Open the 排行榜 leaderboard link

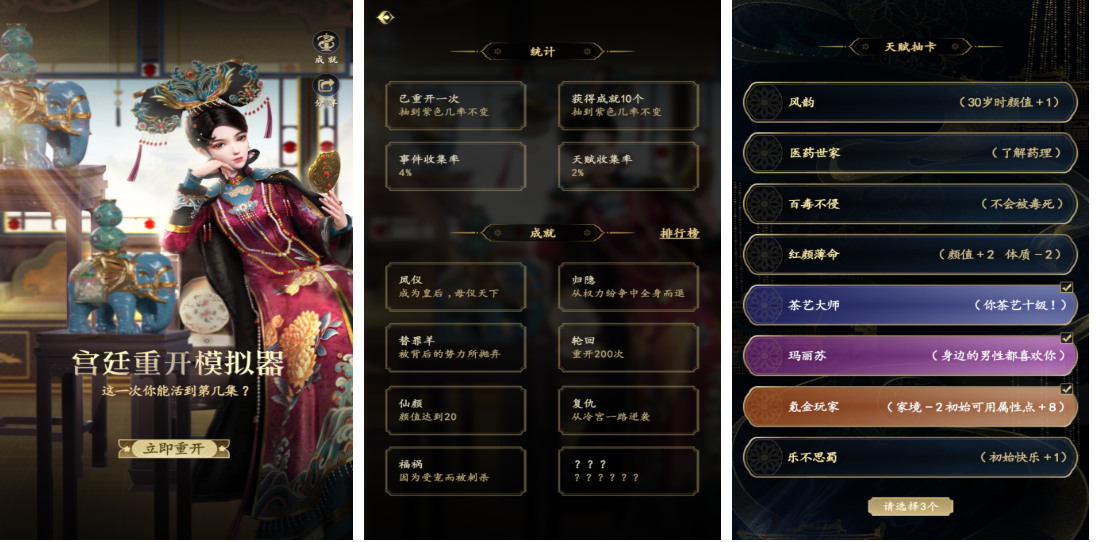click(x=679, y=233)
